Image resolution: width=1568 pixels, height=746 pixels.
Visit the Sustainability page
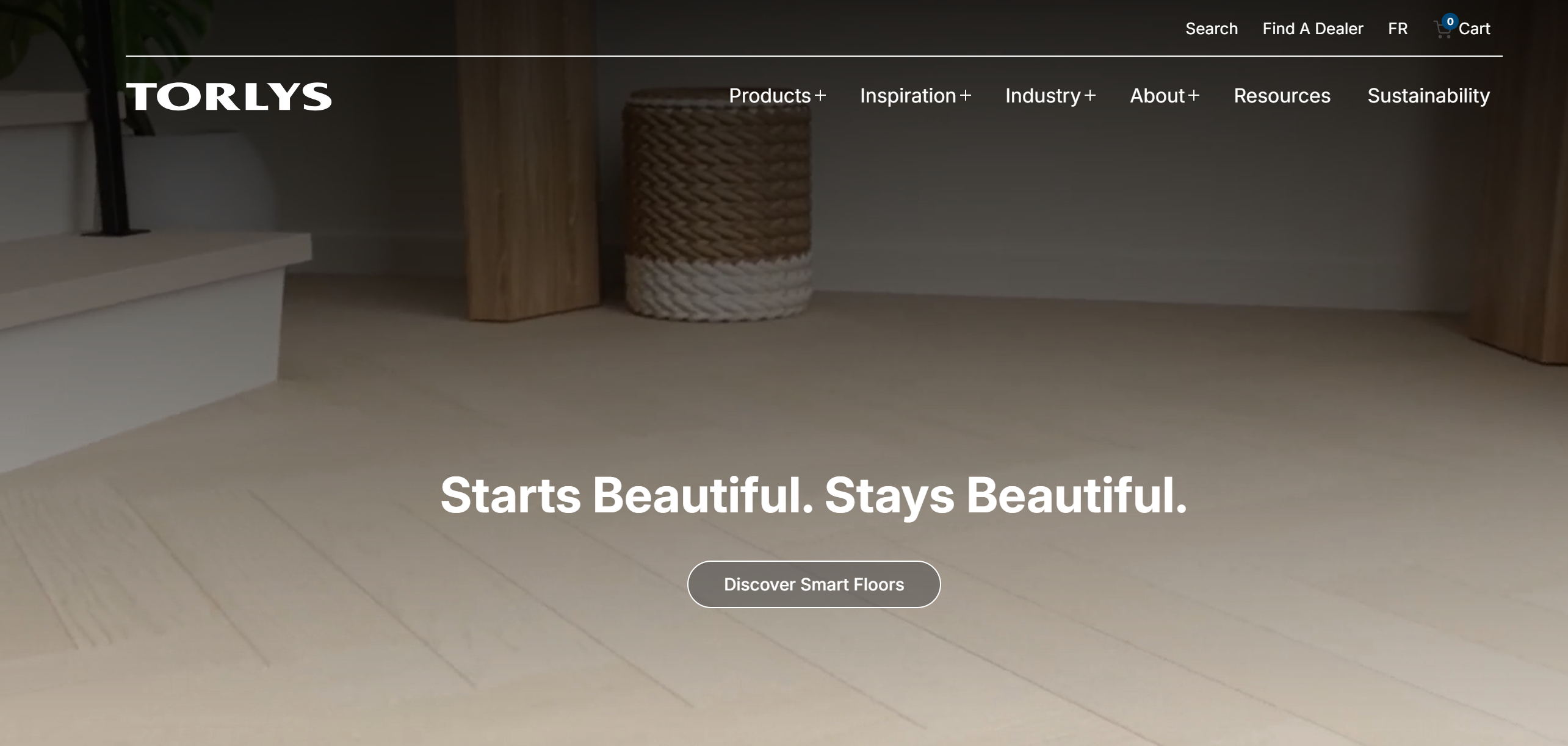(1428, 96)
